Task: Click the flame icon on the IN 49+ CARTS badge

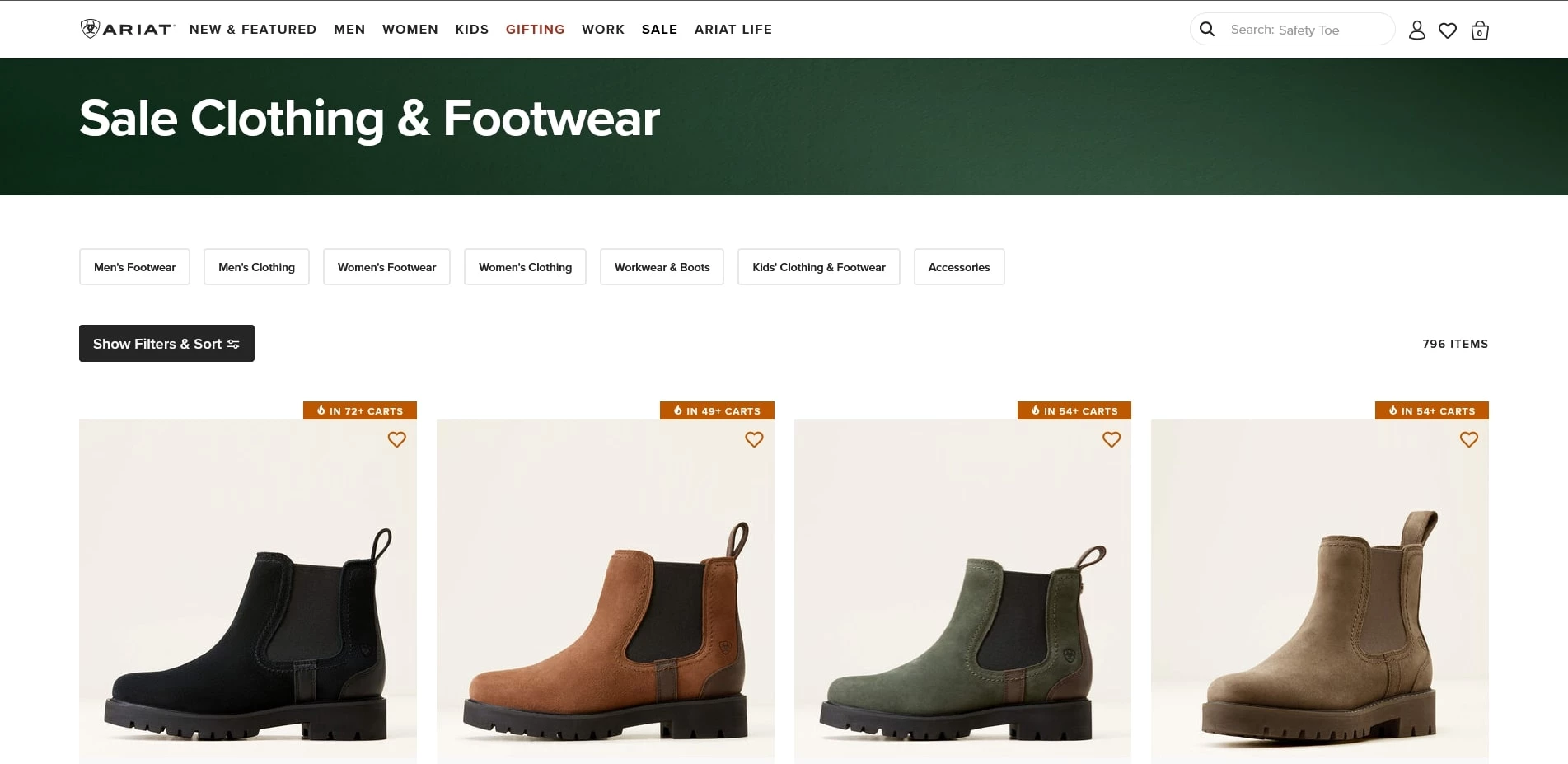Action: pyautogui.click(x=679, y=410)
